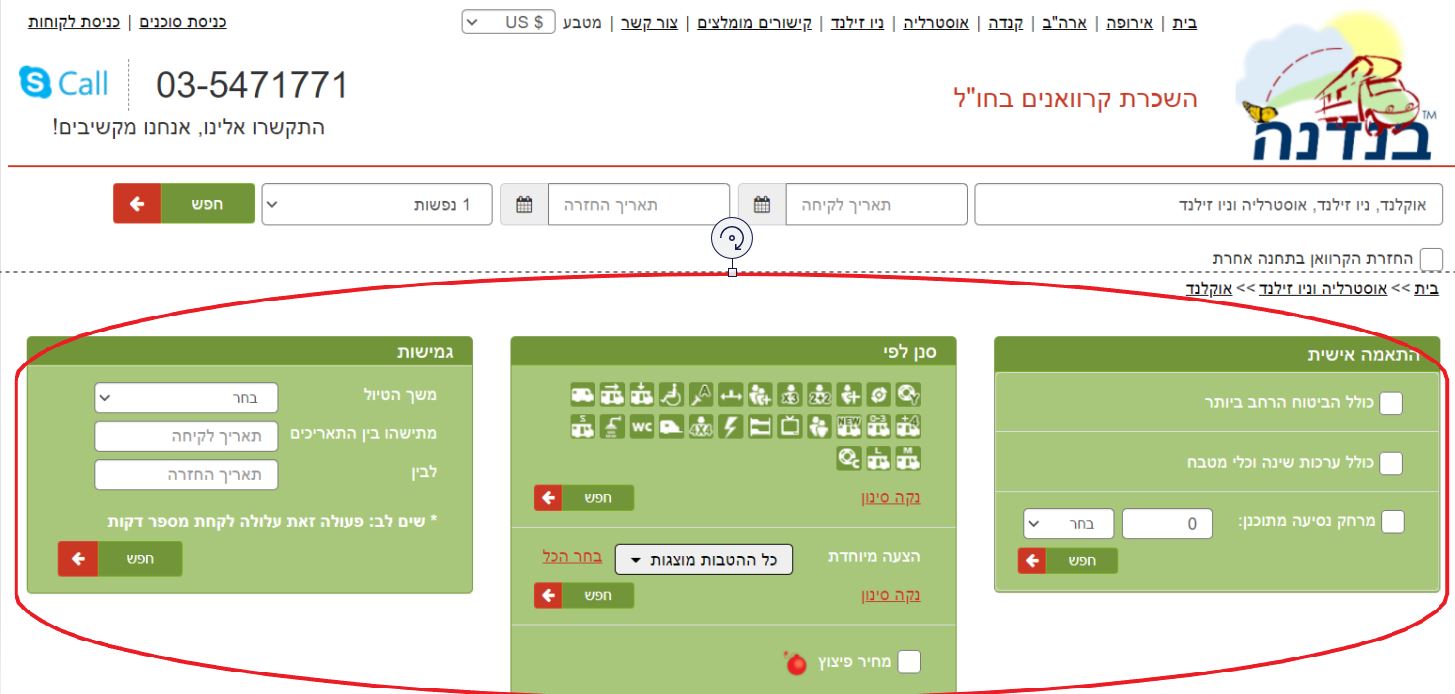Click 'בחר הכל' link

tap(572, 557)
